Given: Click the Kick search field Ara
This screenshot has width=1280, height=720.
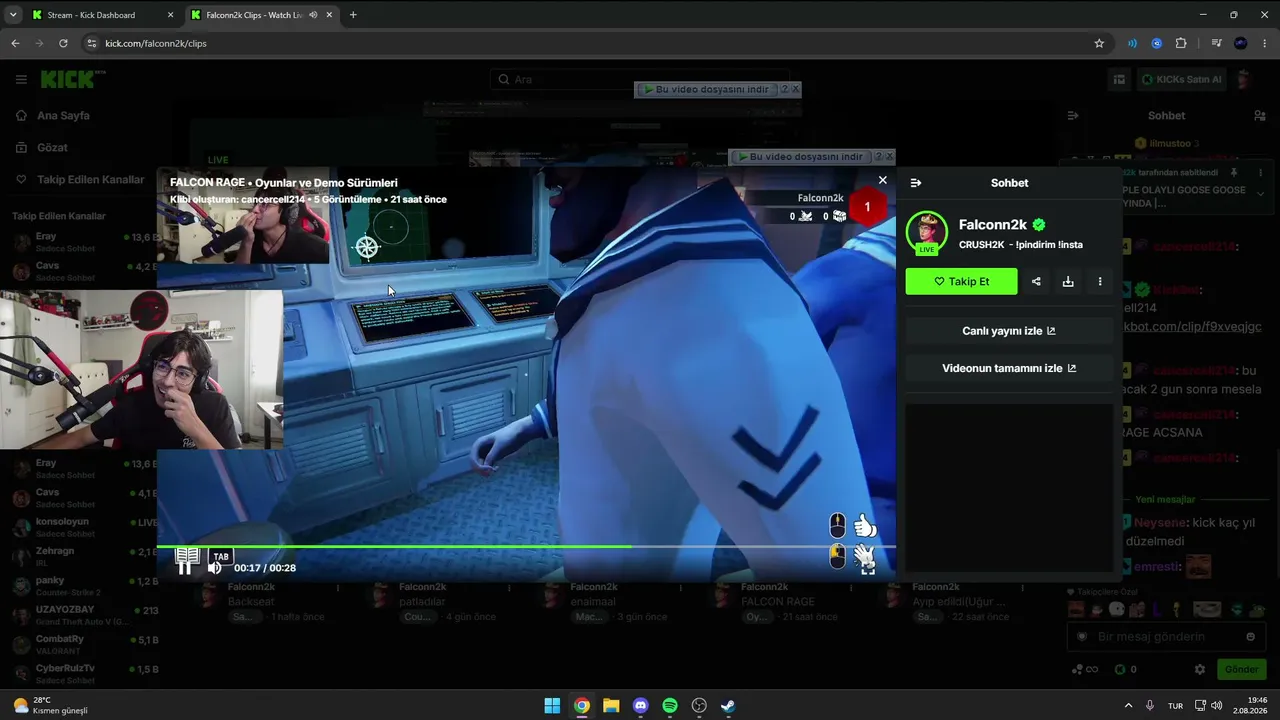Looking at the screenshot, I should click(x=640, y=79).
